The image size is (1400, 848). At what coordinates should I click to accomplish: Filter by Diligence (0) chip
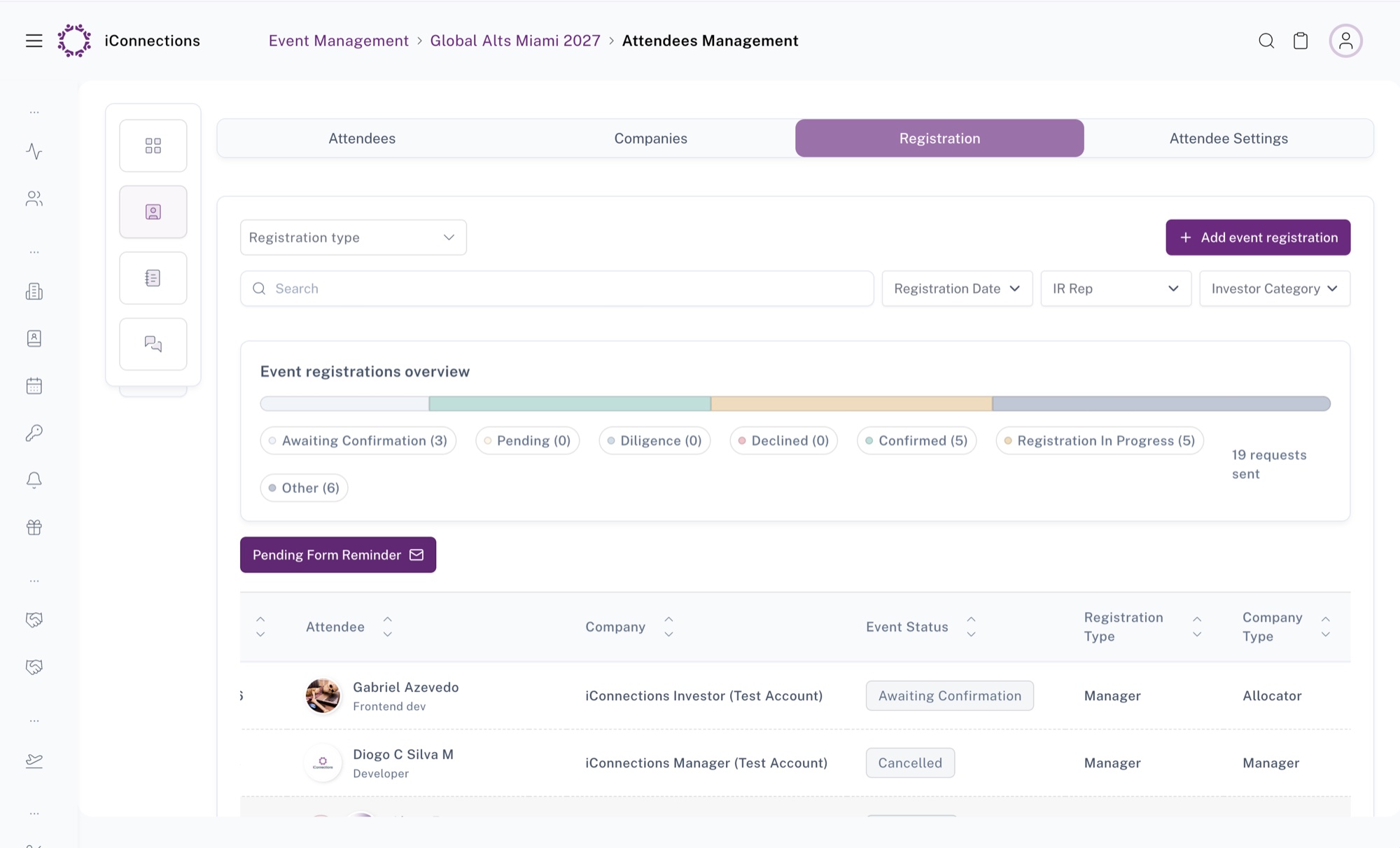[x=654, y=440]
